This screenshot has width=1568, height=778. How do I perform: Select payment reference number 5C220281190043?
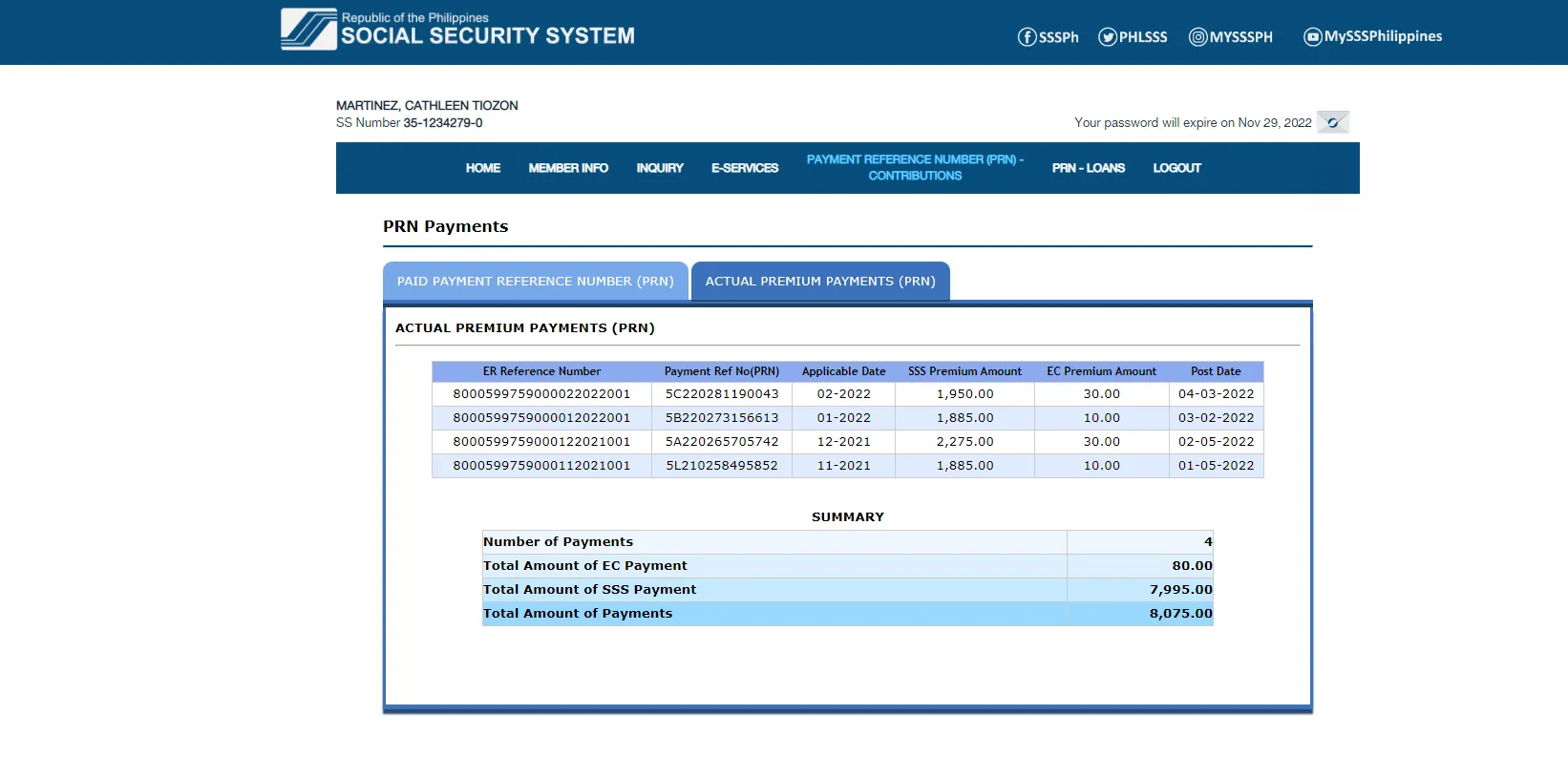coord(722,394)
